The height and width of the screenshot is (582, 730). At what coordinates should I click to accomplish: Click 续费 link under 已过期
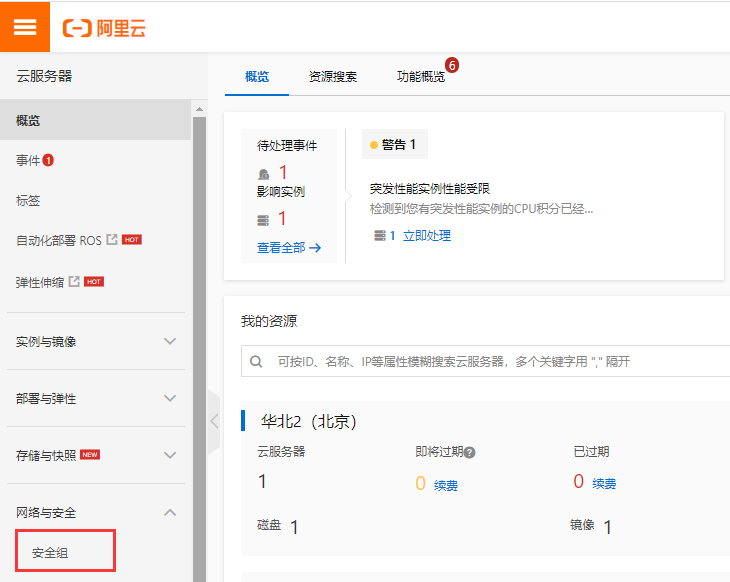click(604, 484)
